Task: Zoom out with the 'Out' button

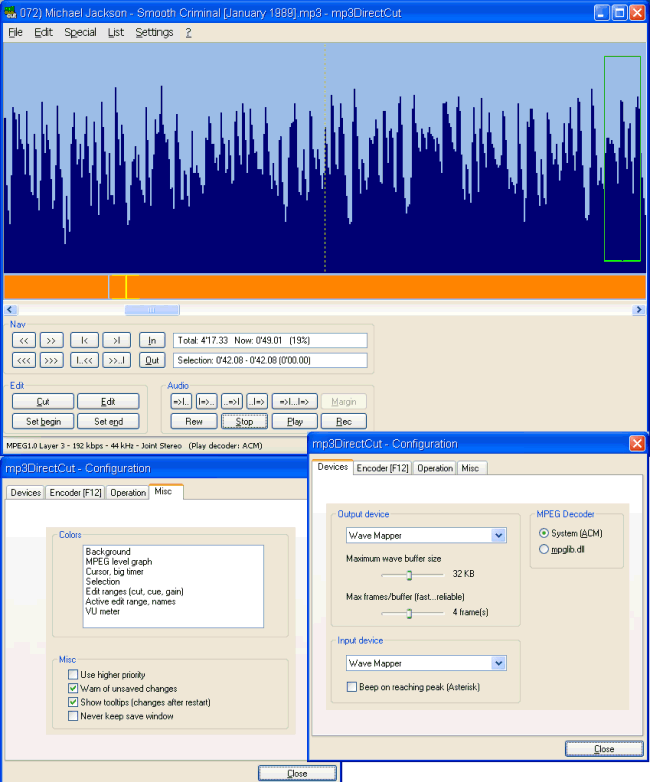Action: (152, 360)
